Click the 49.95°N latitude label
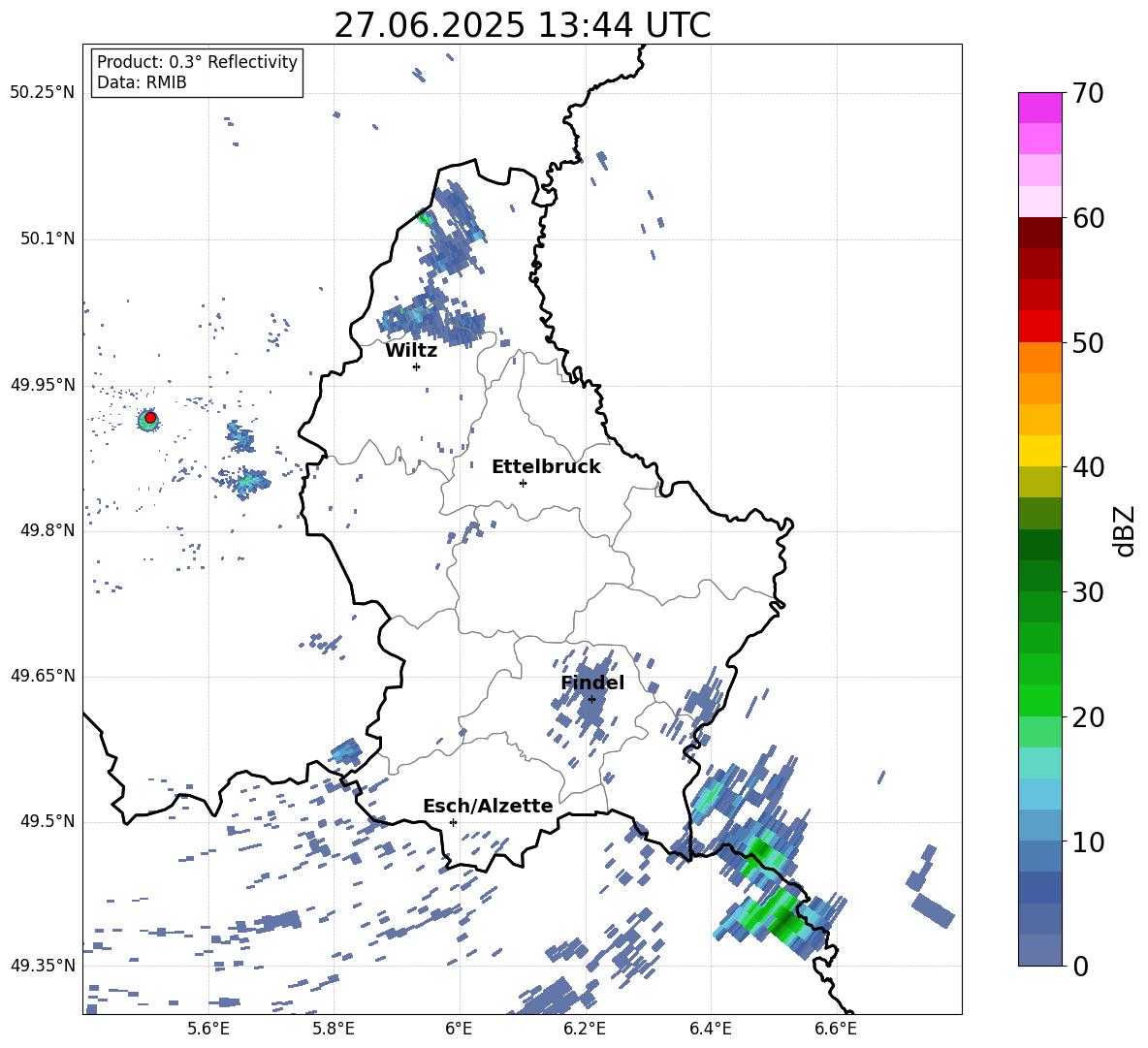1148x1048 pixels. 43,385
